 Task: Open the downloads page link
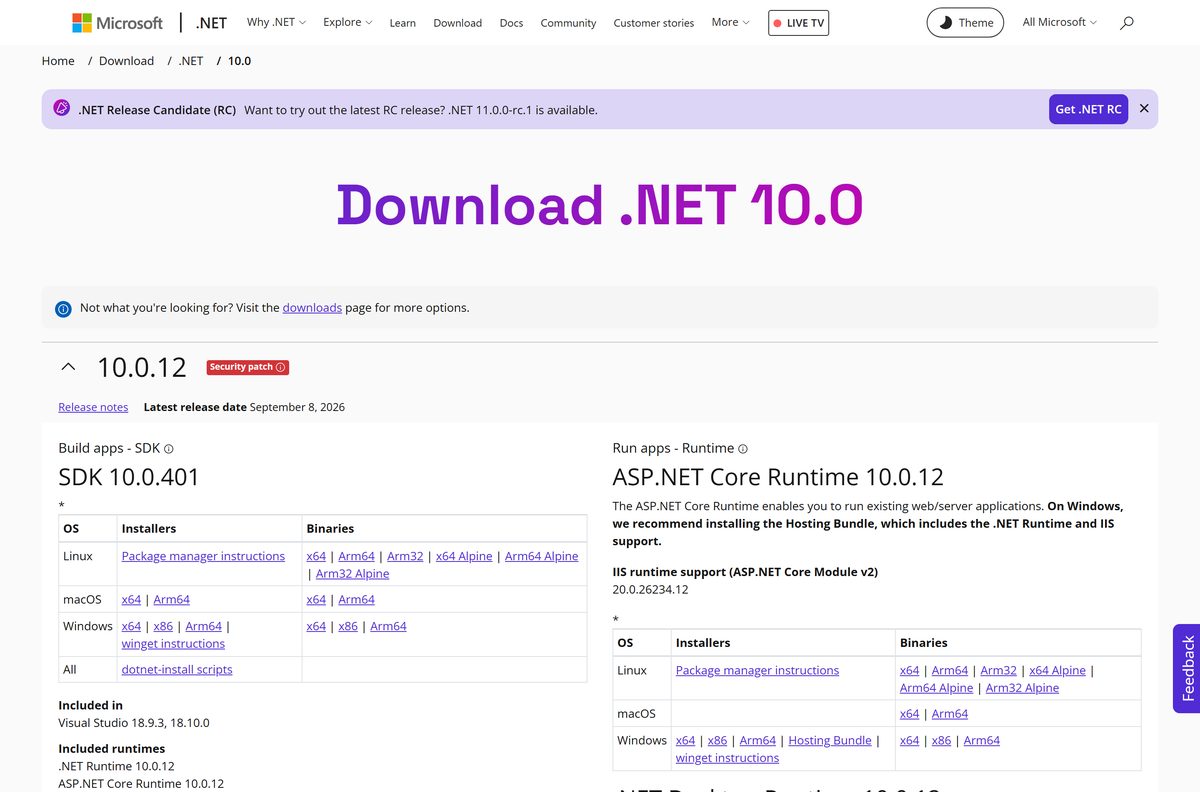[312, 308]
